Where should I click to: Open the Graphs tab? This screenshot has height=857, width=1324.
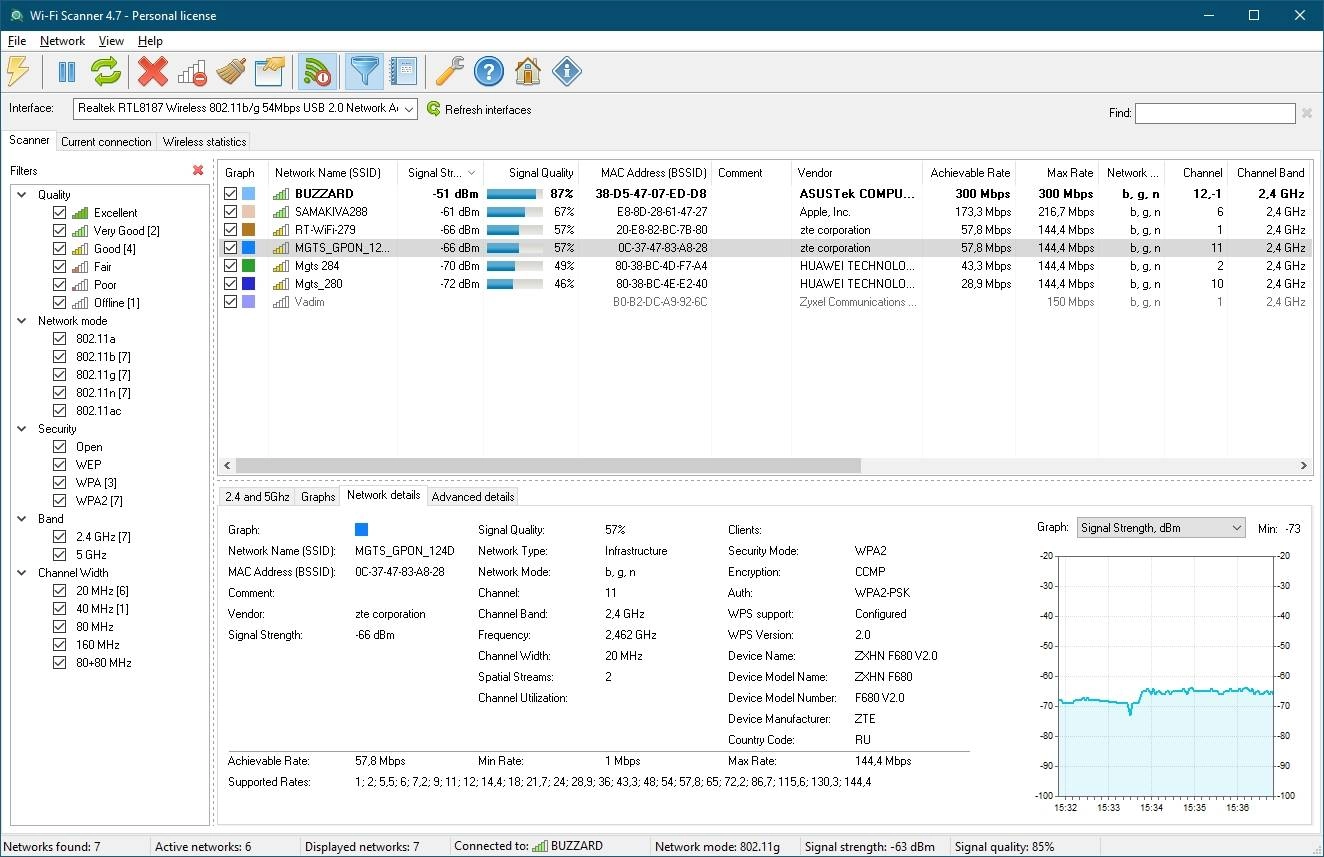point(318,497)
